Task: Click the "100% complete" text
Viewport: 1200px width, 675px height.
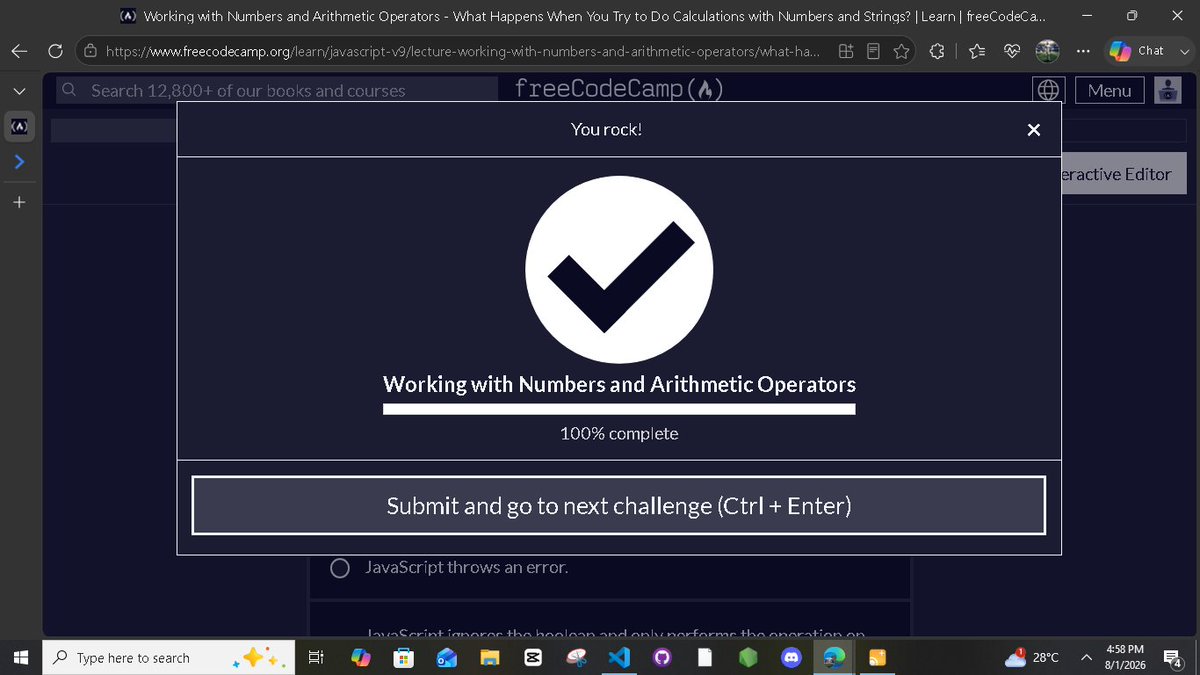Action: pyautogui.click(x=619, y=434)
